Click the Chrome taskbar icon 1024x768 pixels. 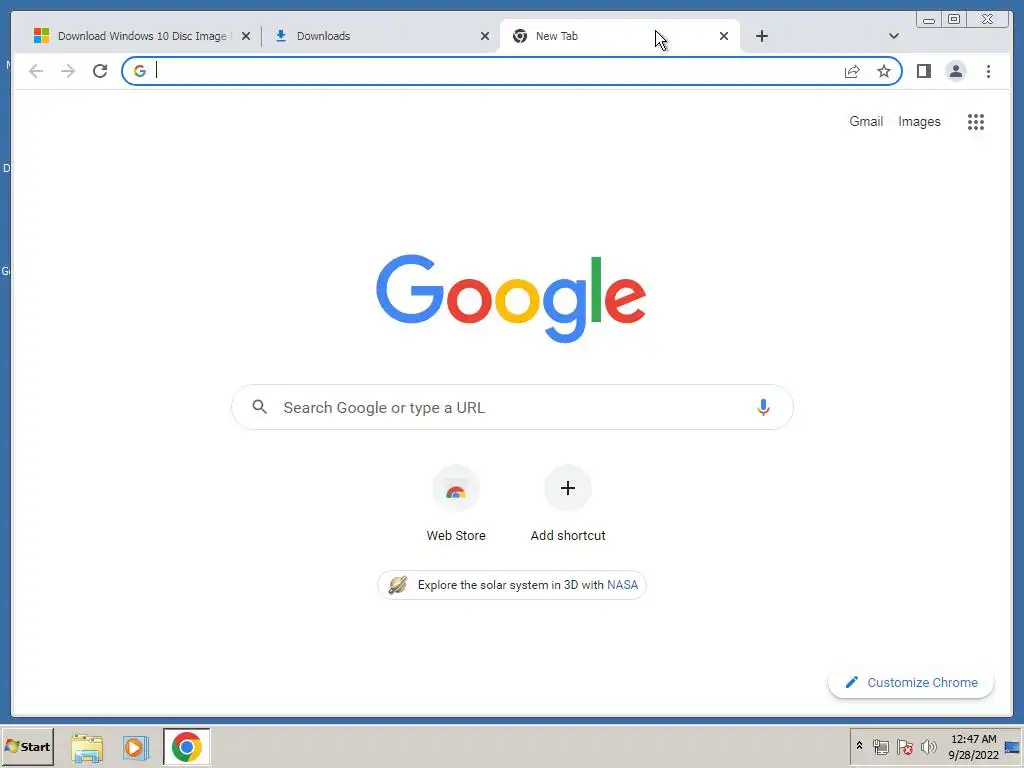tap(187, 747)
